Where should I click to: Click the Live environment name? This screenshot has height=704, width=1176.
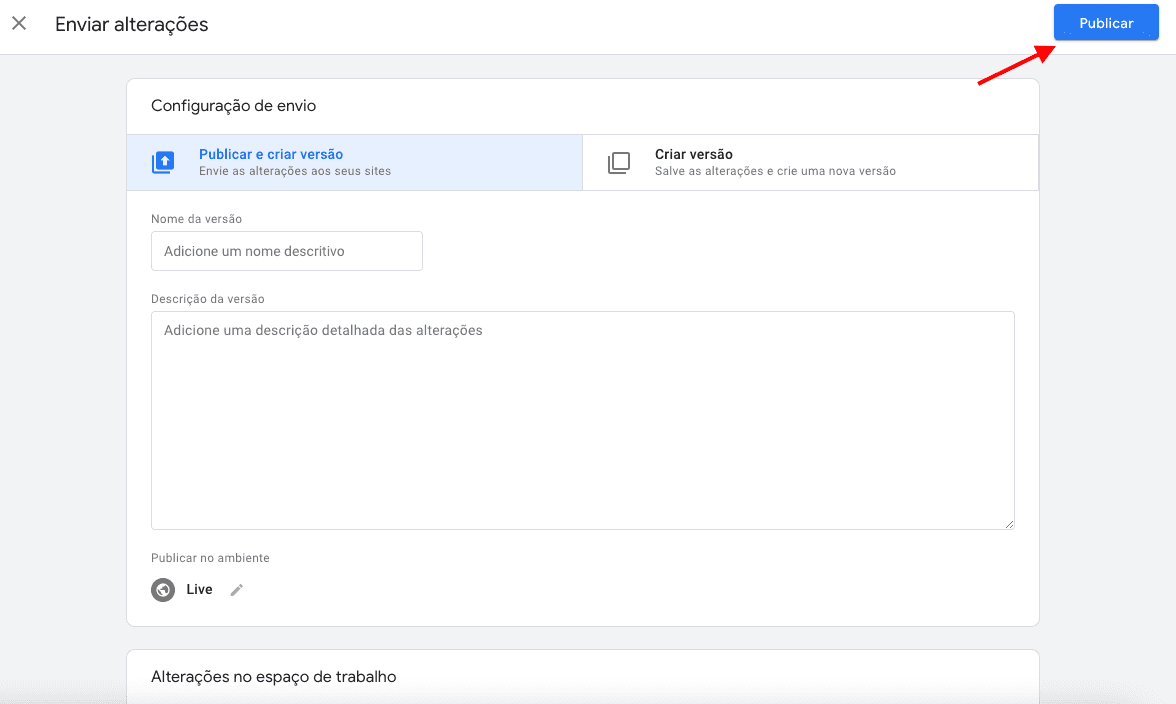(199, 590)
